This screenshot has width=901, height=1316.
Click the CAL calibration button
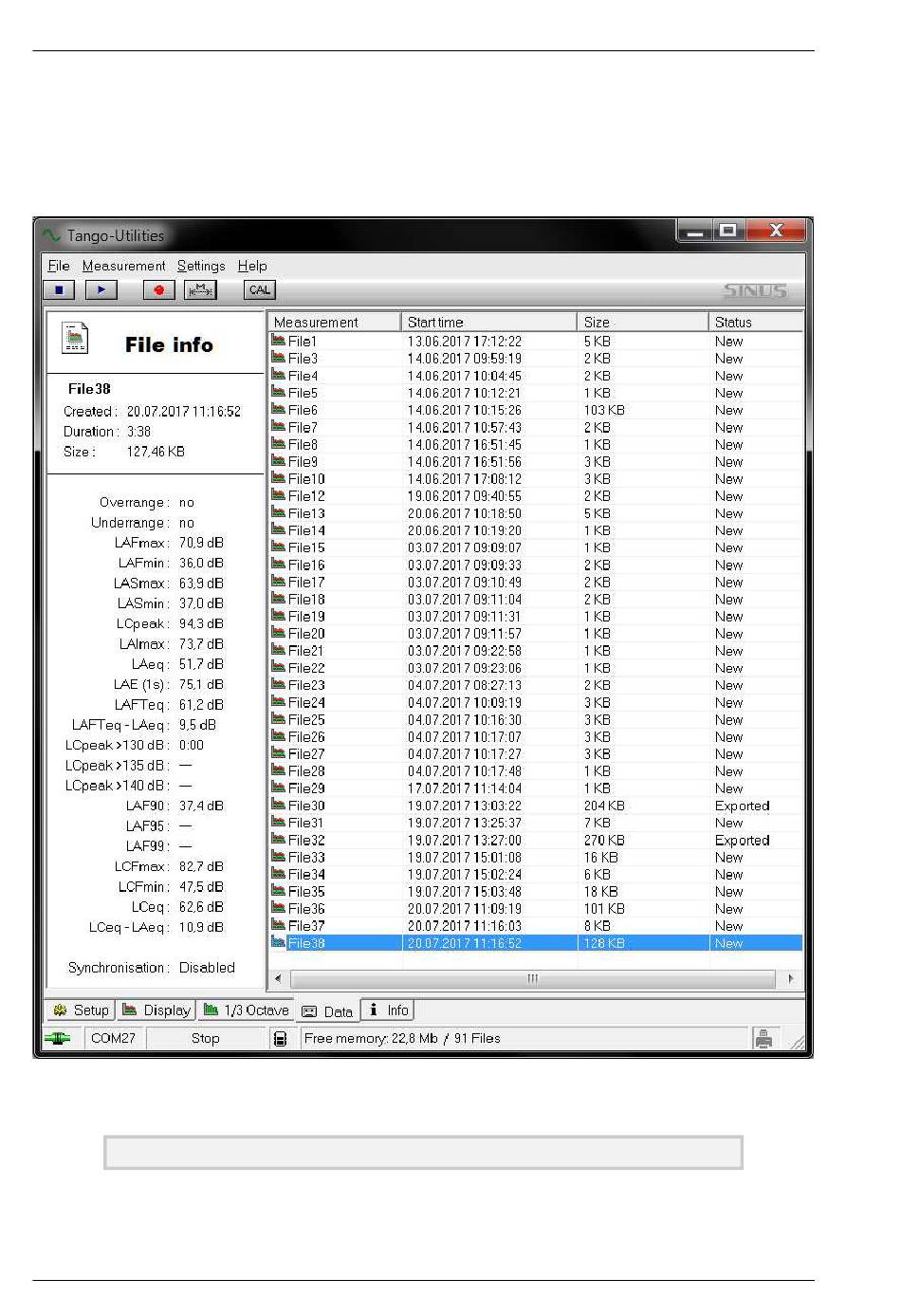[260, 290]
